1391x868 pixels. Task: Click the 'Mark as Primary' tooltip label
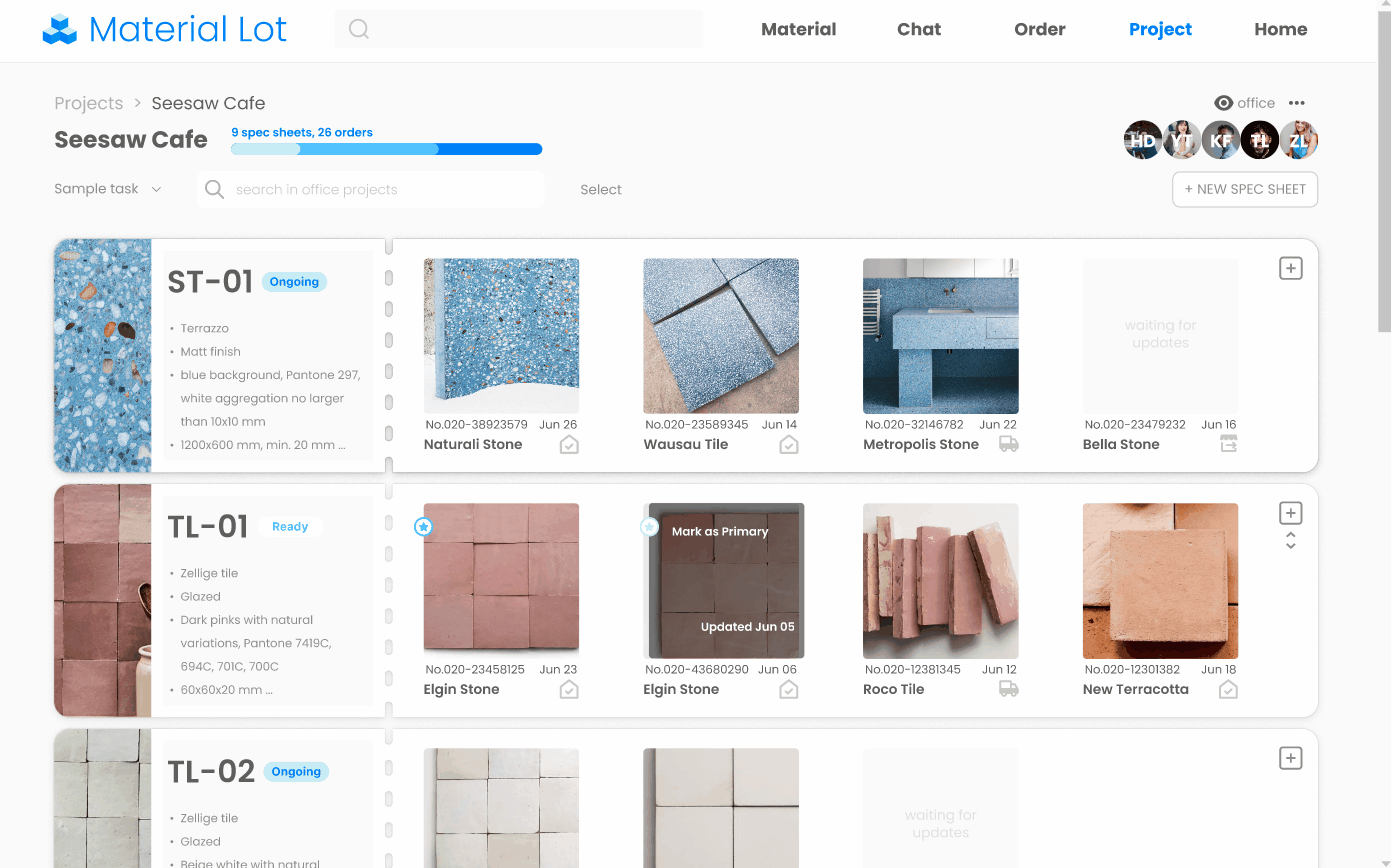[720, 531]
